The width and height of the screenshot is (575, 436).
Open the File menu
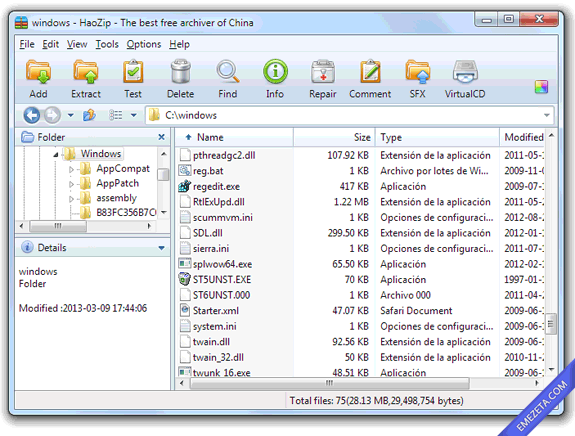[x=27, y=44]
